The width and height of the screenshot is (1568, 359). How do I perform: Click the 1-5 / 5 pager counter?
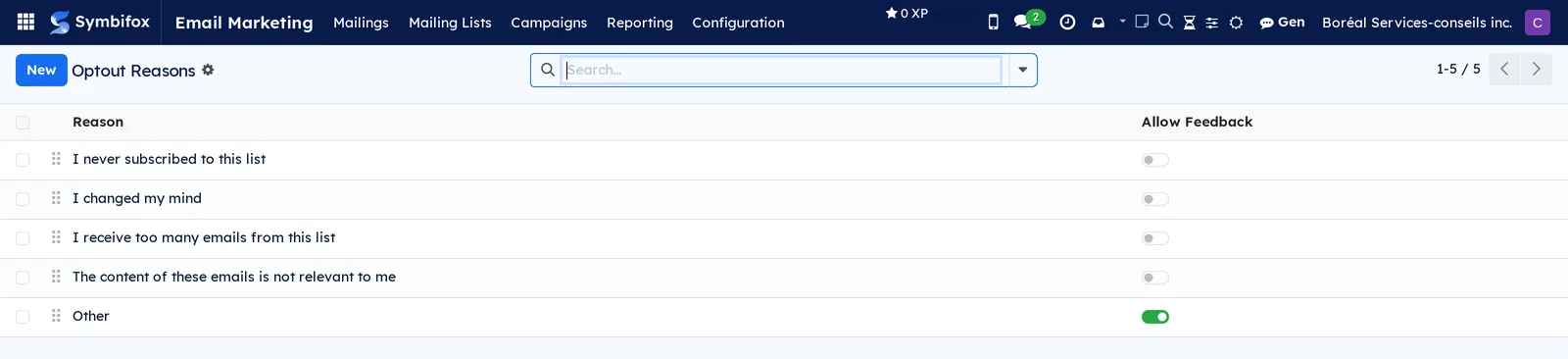[1458, 69]
